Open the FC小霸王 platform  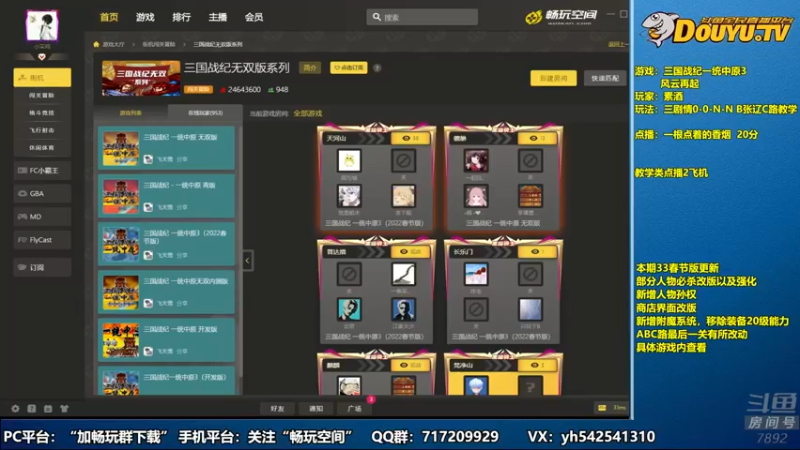click(42, 170)
